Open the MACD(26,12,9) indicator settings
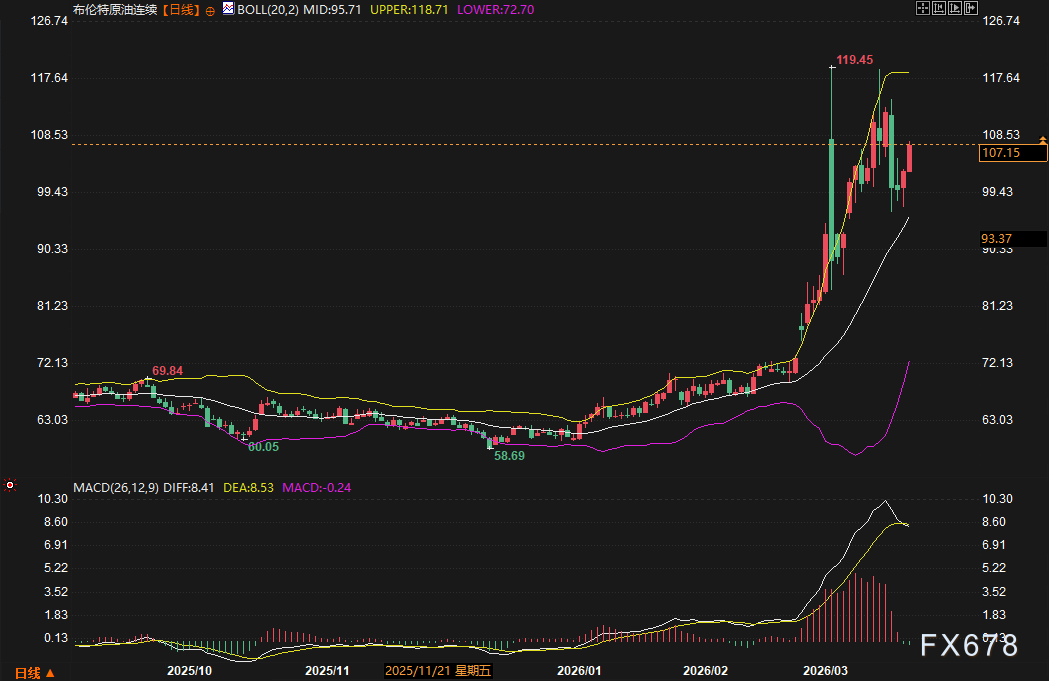The width and height of the screenshot is (1049, 681). pos(114,487)
